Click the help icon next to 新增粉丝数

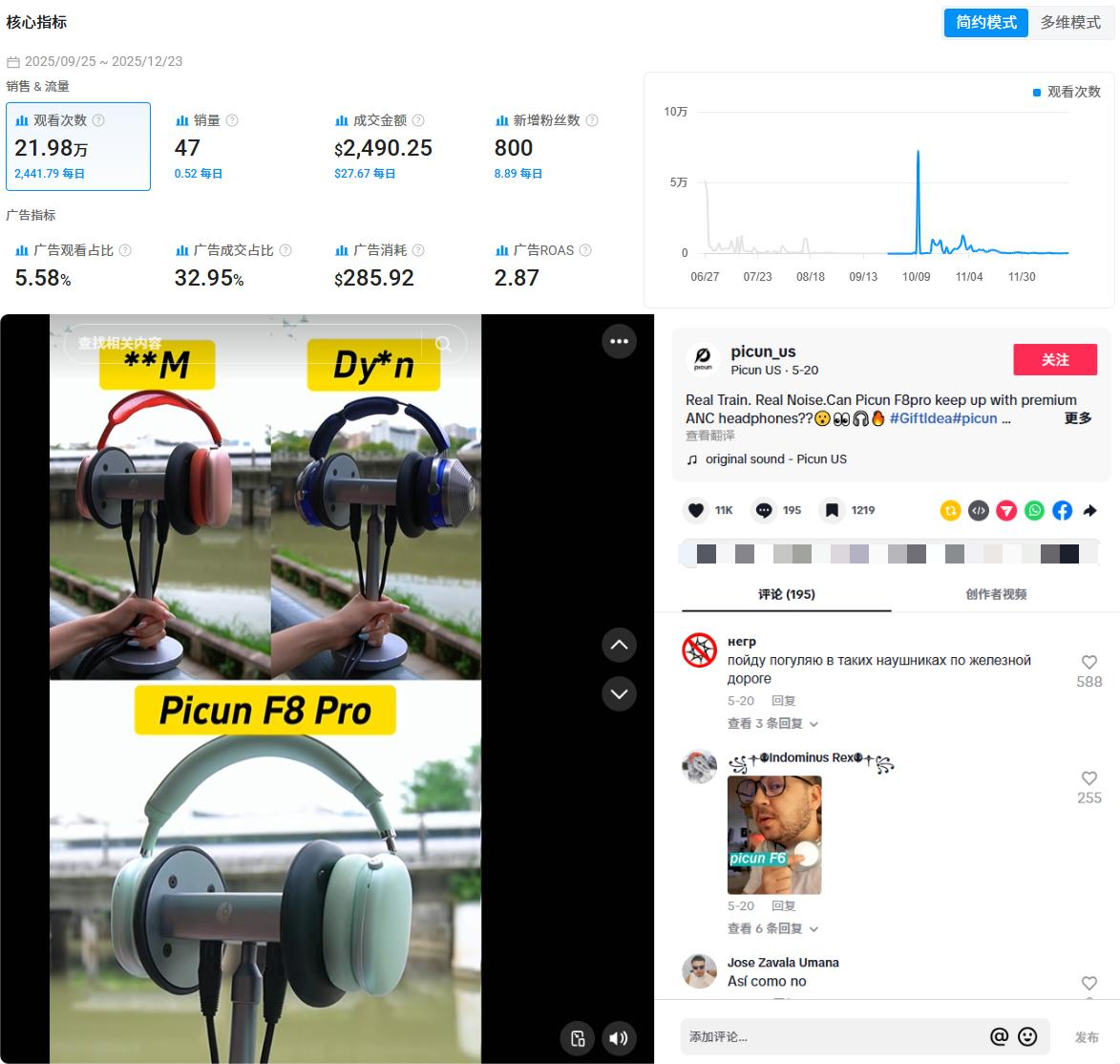tap(592, 120)
